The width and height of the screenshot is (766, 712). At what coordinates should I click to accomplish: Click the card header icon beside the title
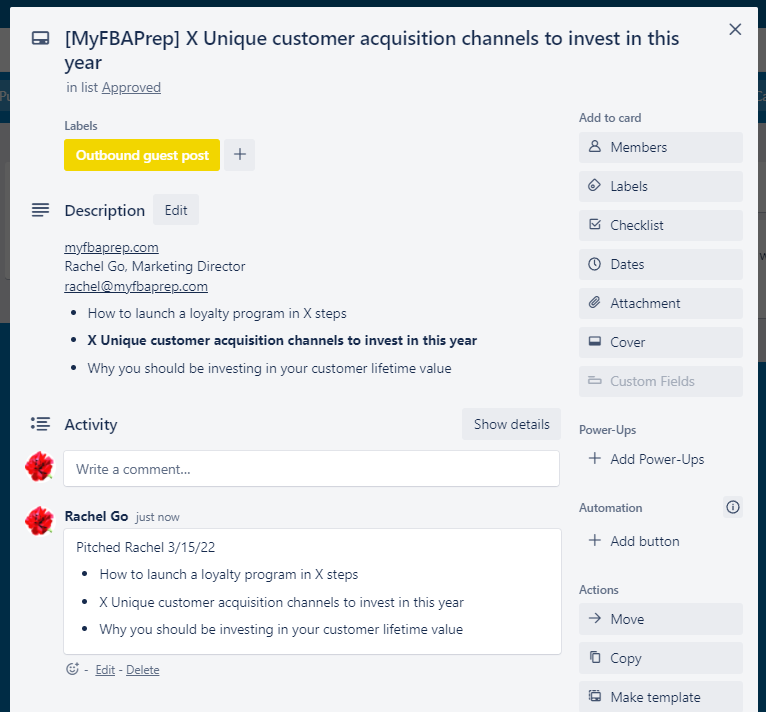point(40,38)
